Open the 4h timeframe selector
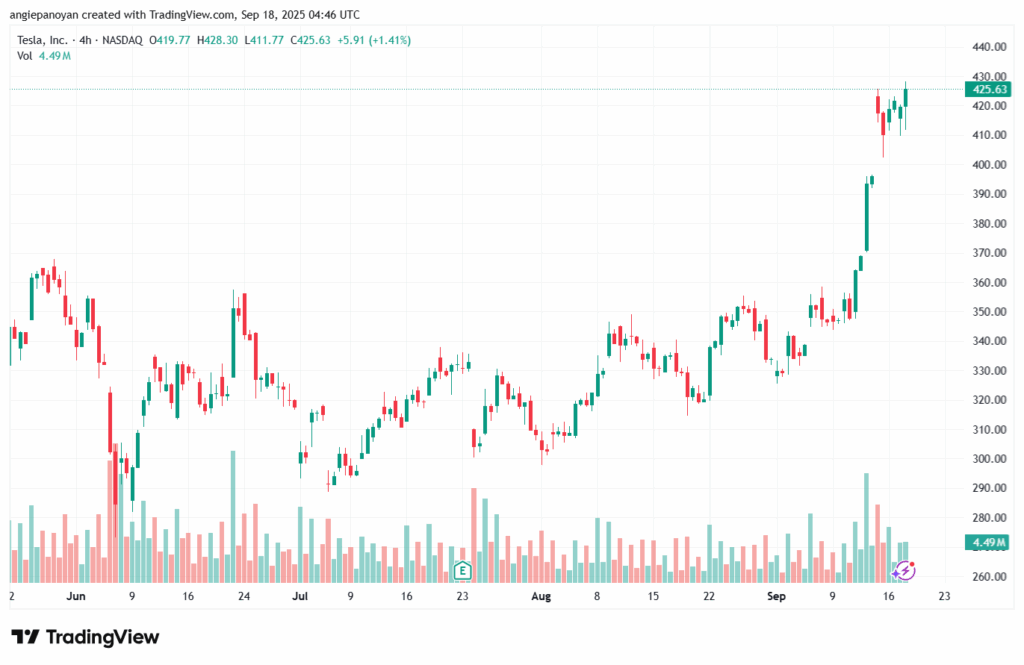The image size is (1024, 665). pyautogui.click(x=85, y=41)
